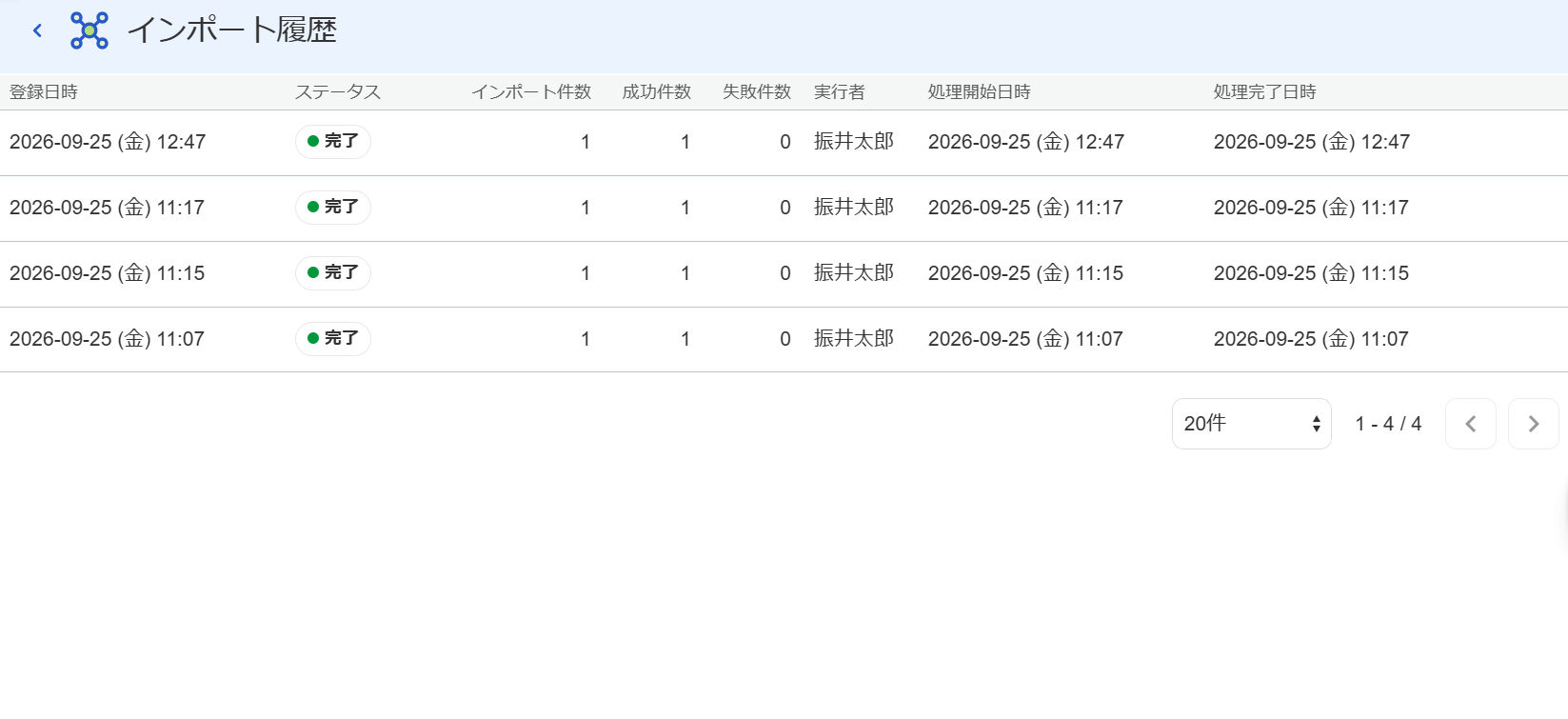This screenshot has height=719, width=1568.
Task: Click the 登録日時 column header
Action: (44, 92)
